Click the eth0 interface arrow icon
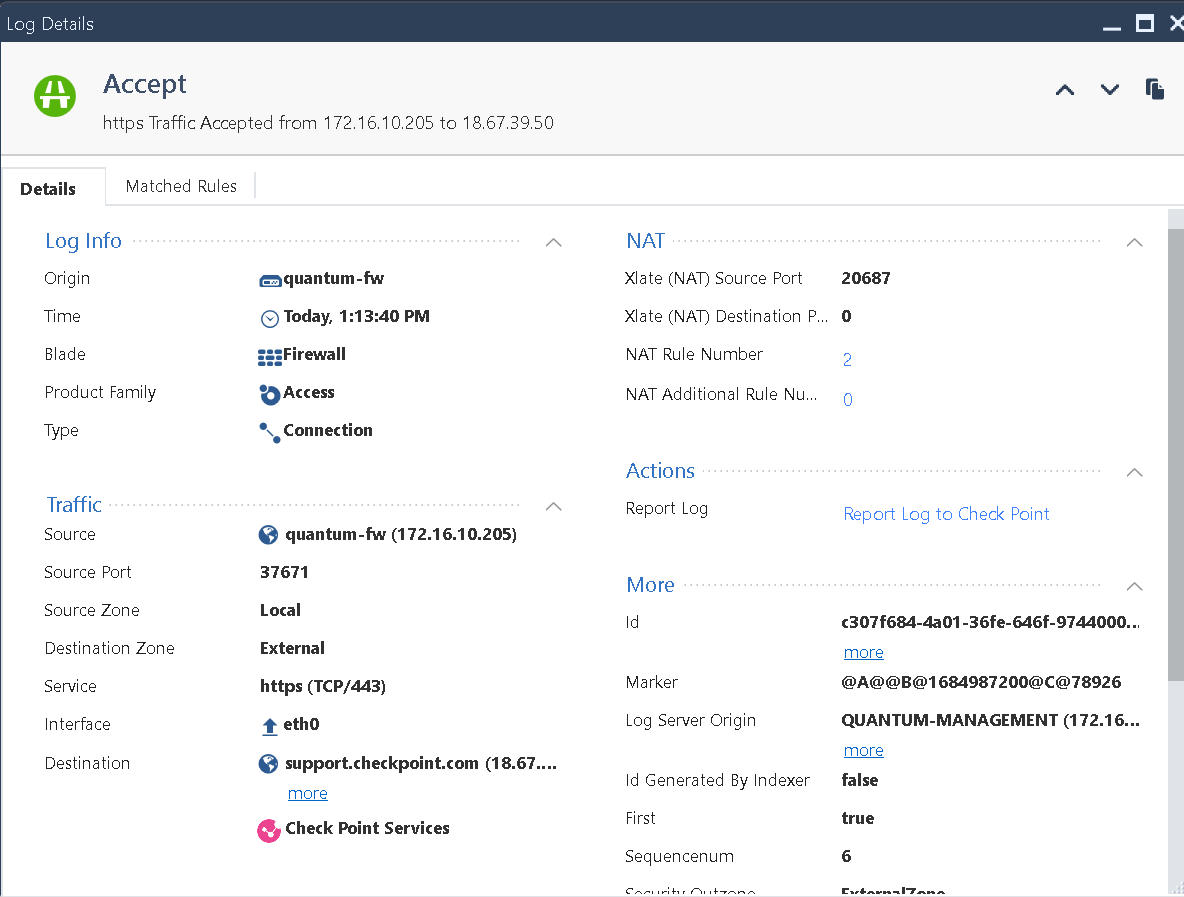The width and height of the screenshot is (1184, 897). click(x=268, y=724)
